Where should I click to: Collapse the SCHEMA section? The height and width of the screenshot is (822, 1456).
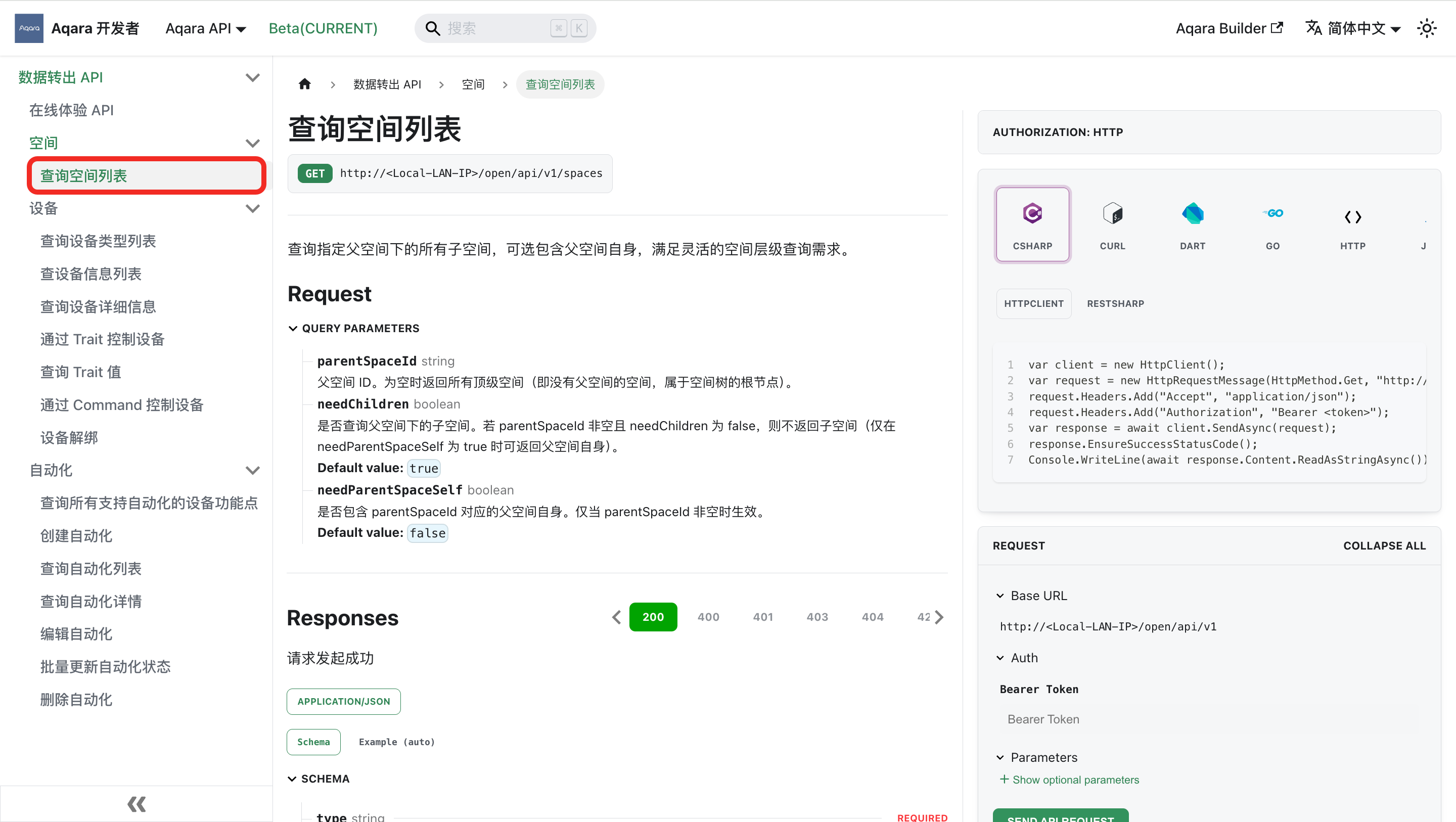[319, 779]
